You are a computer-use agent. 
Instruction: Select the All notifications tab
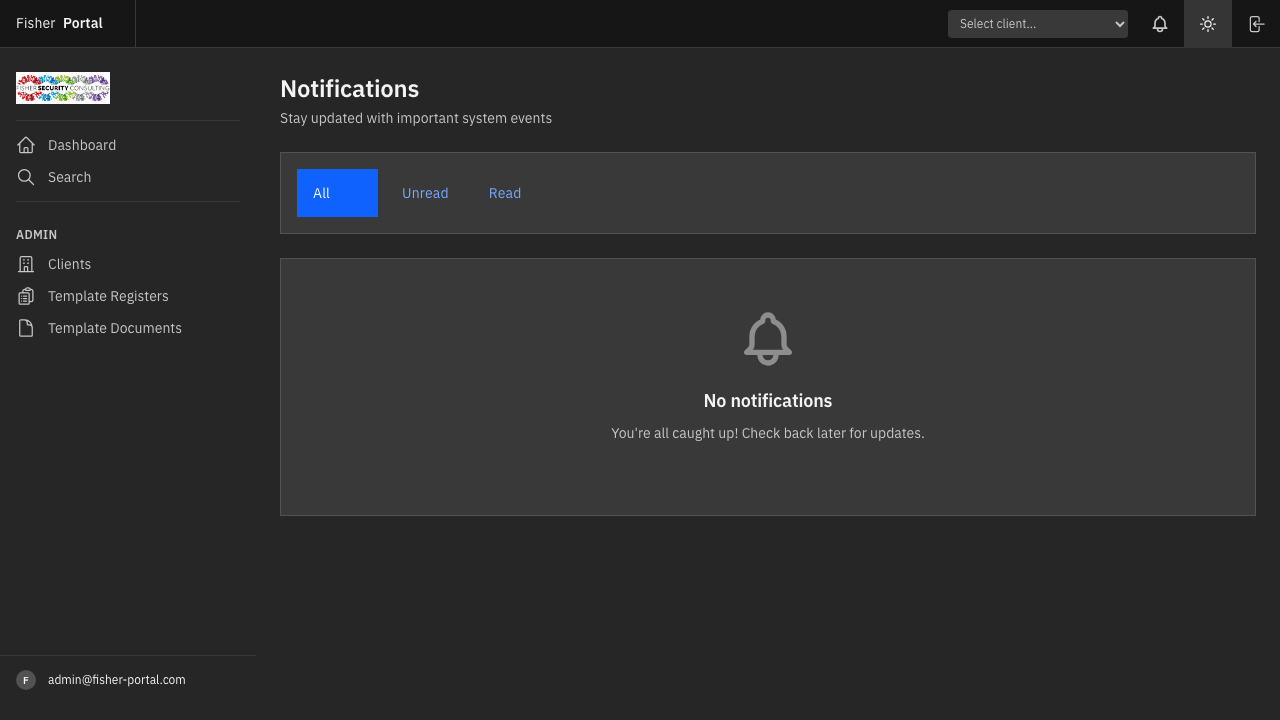click(337, 193)
